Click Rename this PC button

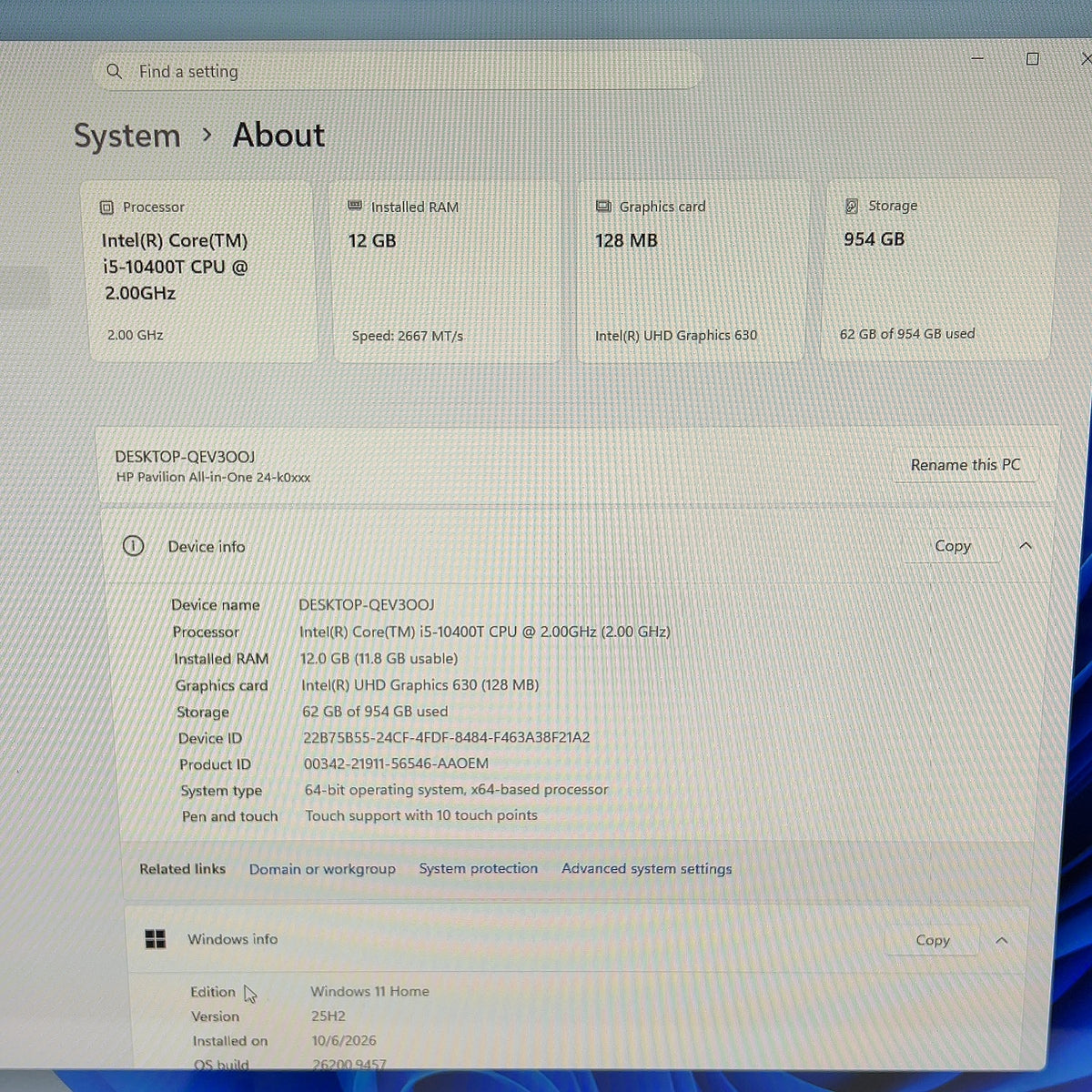(966, 465)
